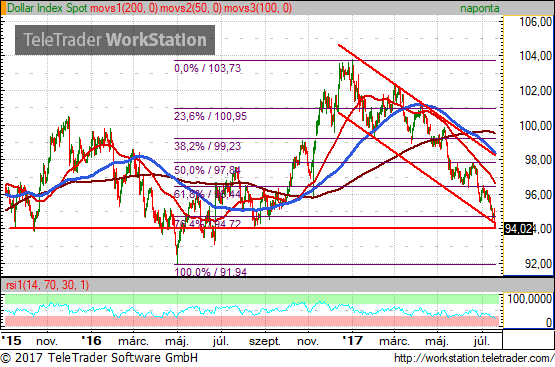Click the RSI scale value 0
This screenshot has height=367, width=555.
coord(548,322)
